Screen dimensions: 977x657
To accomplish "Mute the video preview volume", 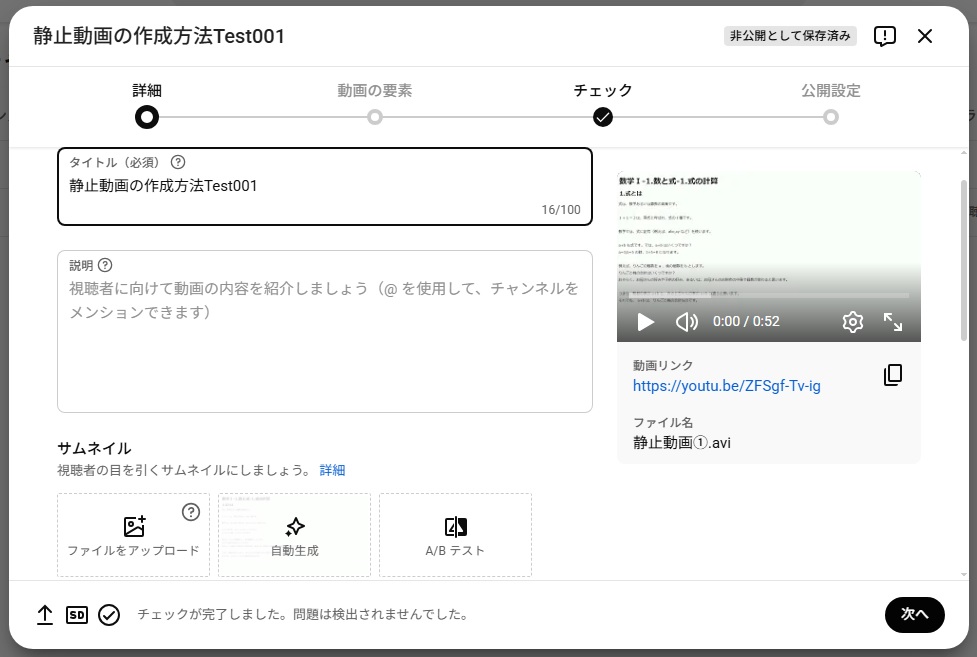I will pos(686,322).
